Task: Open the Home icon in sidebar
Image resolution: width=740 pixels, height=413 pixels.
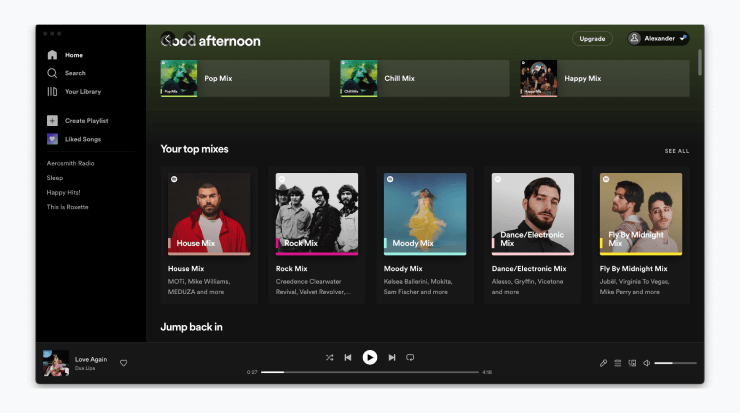Action: 52,55
